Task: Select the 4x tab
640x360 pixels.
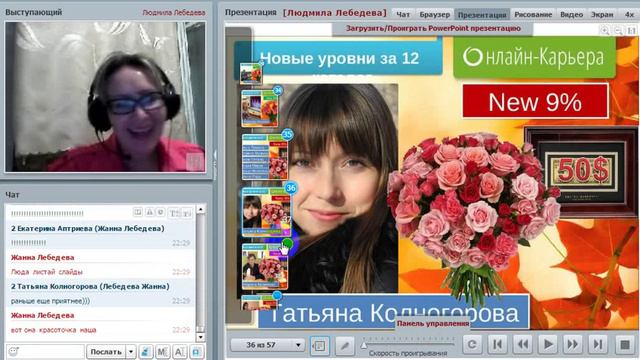Action: click(629, 14)
